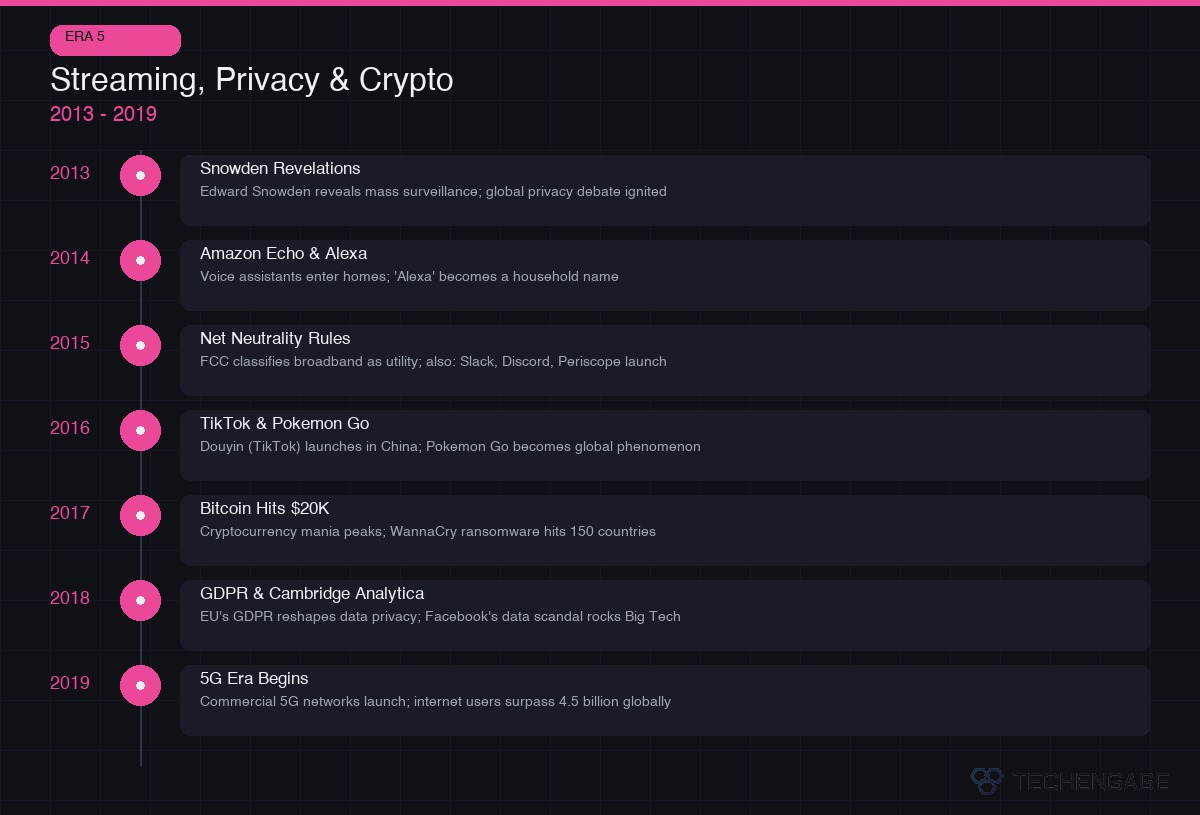Screen dimensions: 1200x815
Task: Open the Net Neutrality Rules card
Action: click(665, 360)
